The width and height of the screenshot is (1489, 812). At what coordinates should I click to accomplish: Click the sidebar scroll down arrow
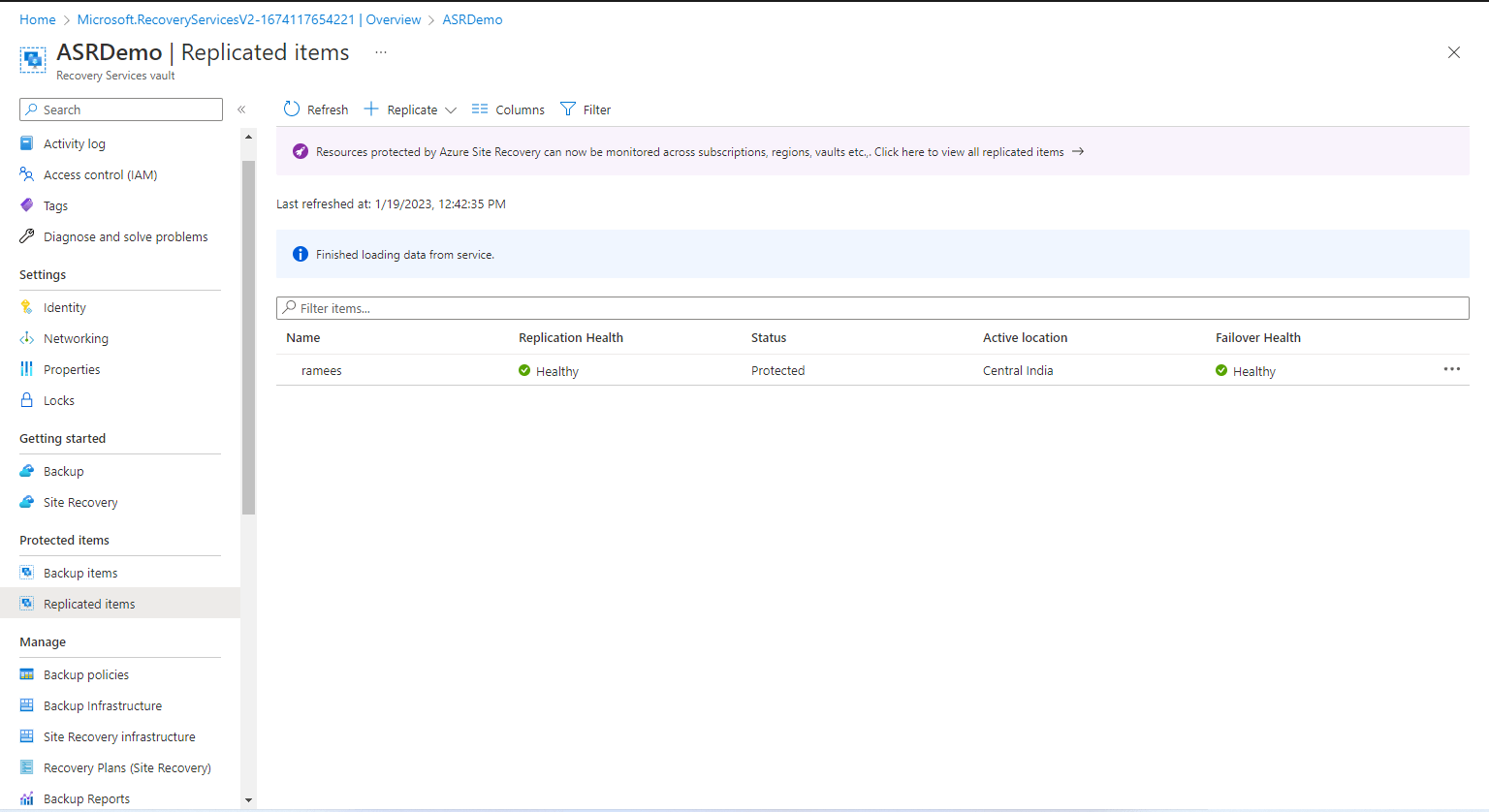(x=248, y=800)
